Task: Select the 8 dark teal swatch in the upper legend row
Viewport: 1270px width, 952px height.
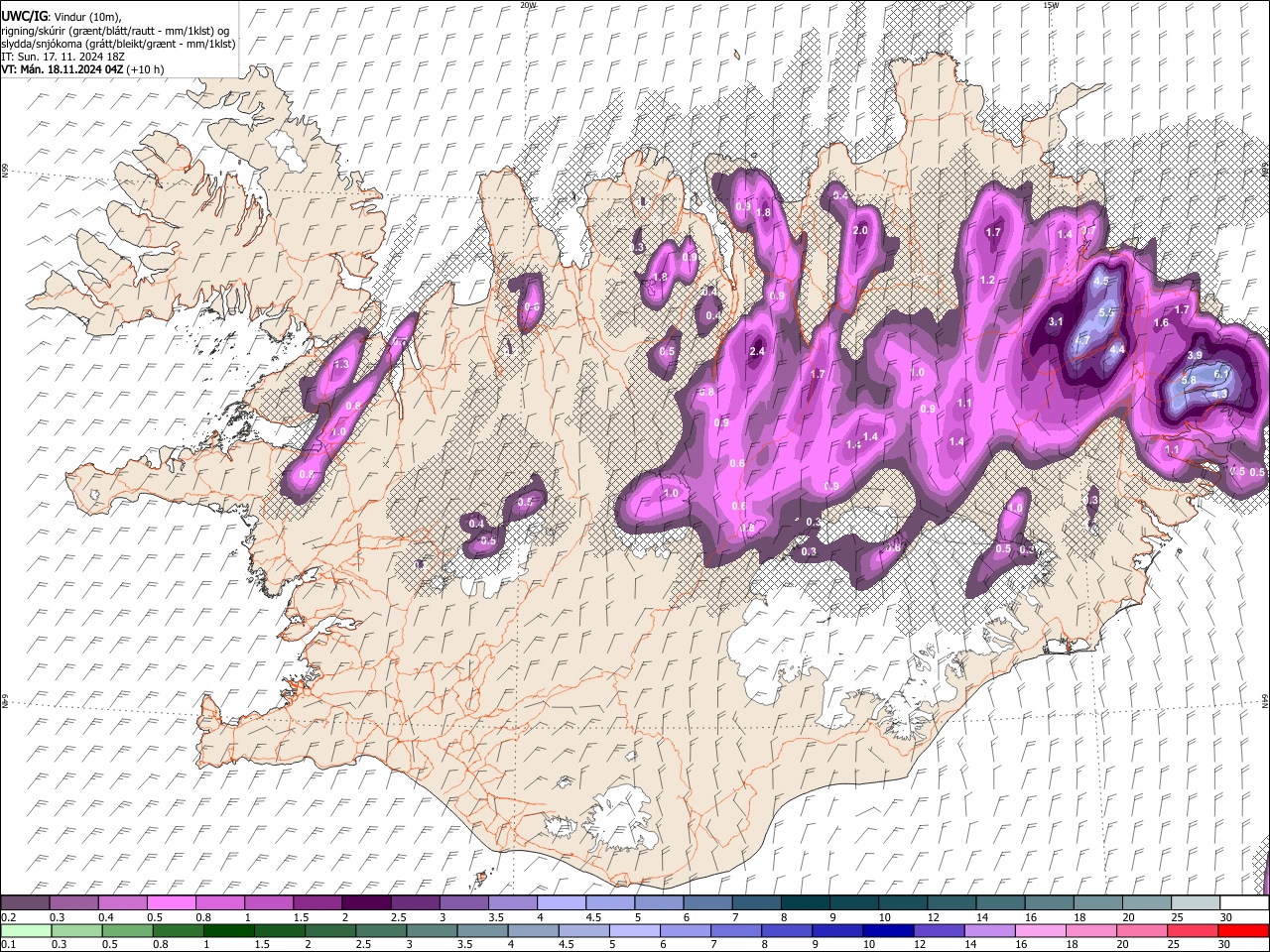Action: pyautogui.click(x=805, y=903)
